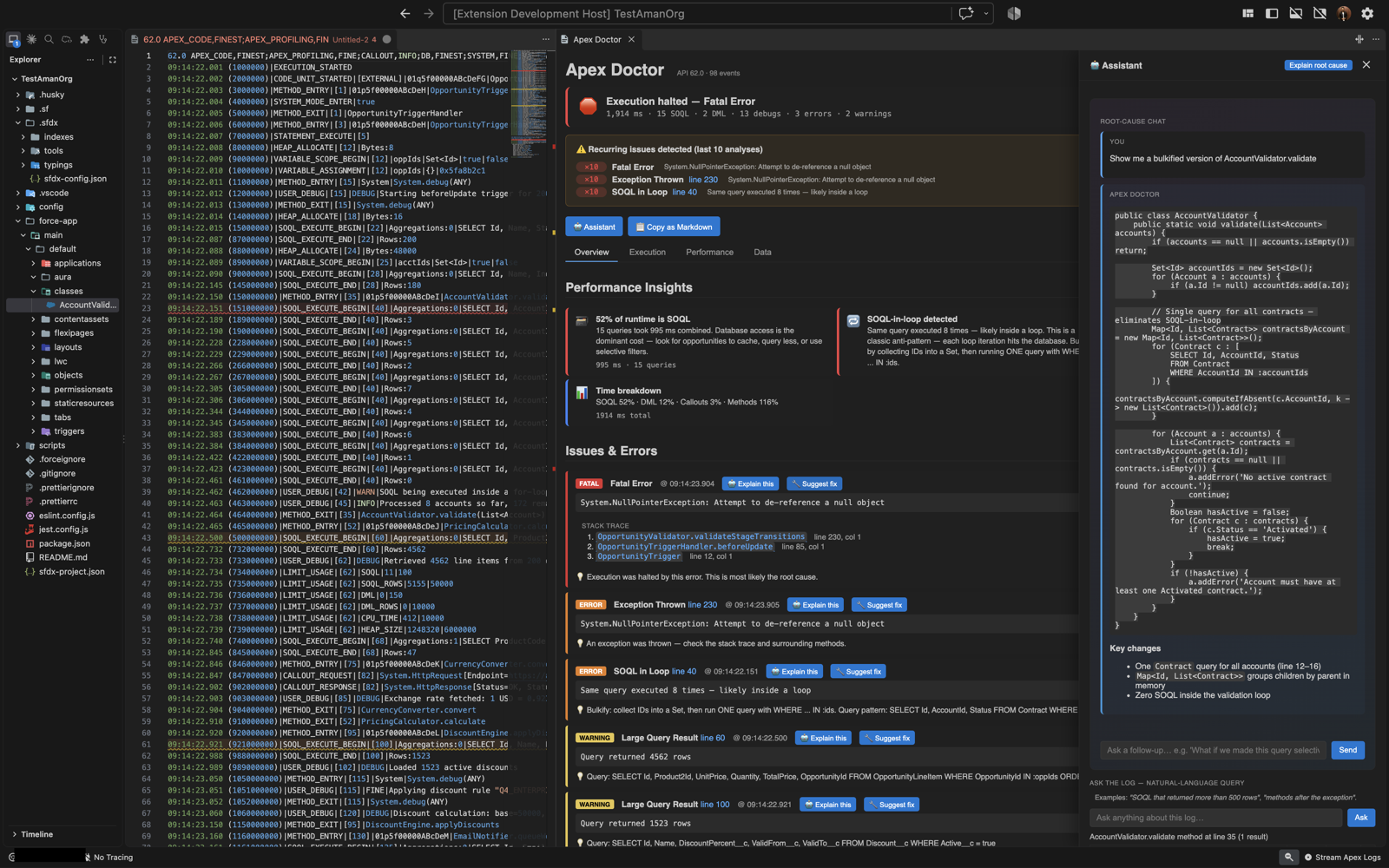The width and height of the screenshot is (1389, 868).
Task: Open the Extensions puzzle-piece view
Action: pos(84,39)
